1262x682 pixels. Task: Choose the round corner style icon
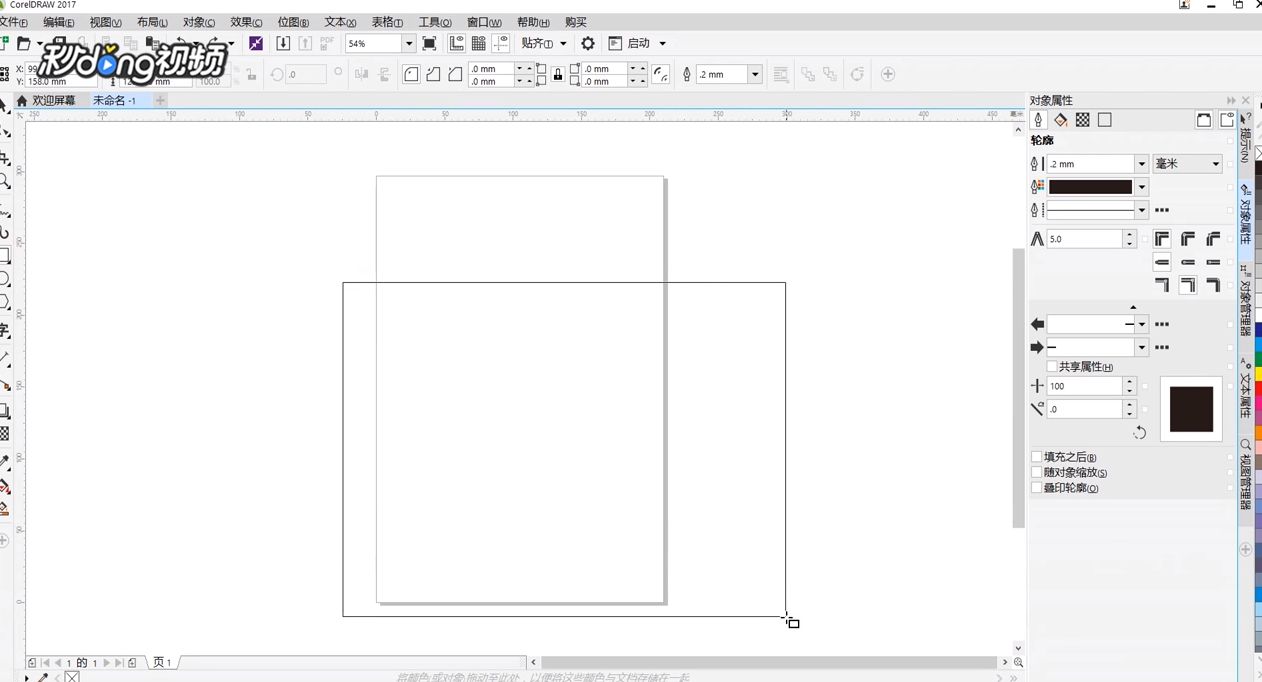pyautogui.click(x=411, y=74)
